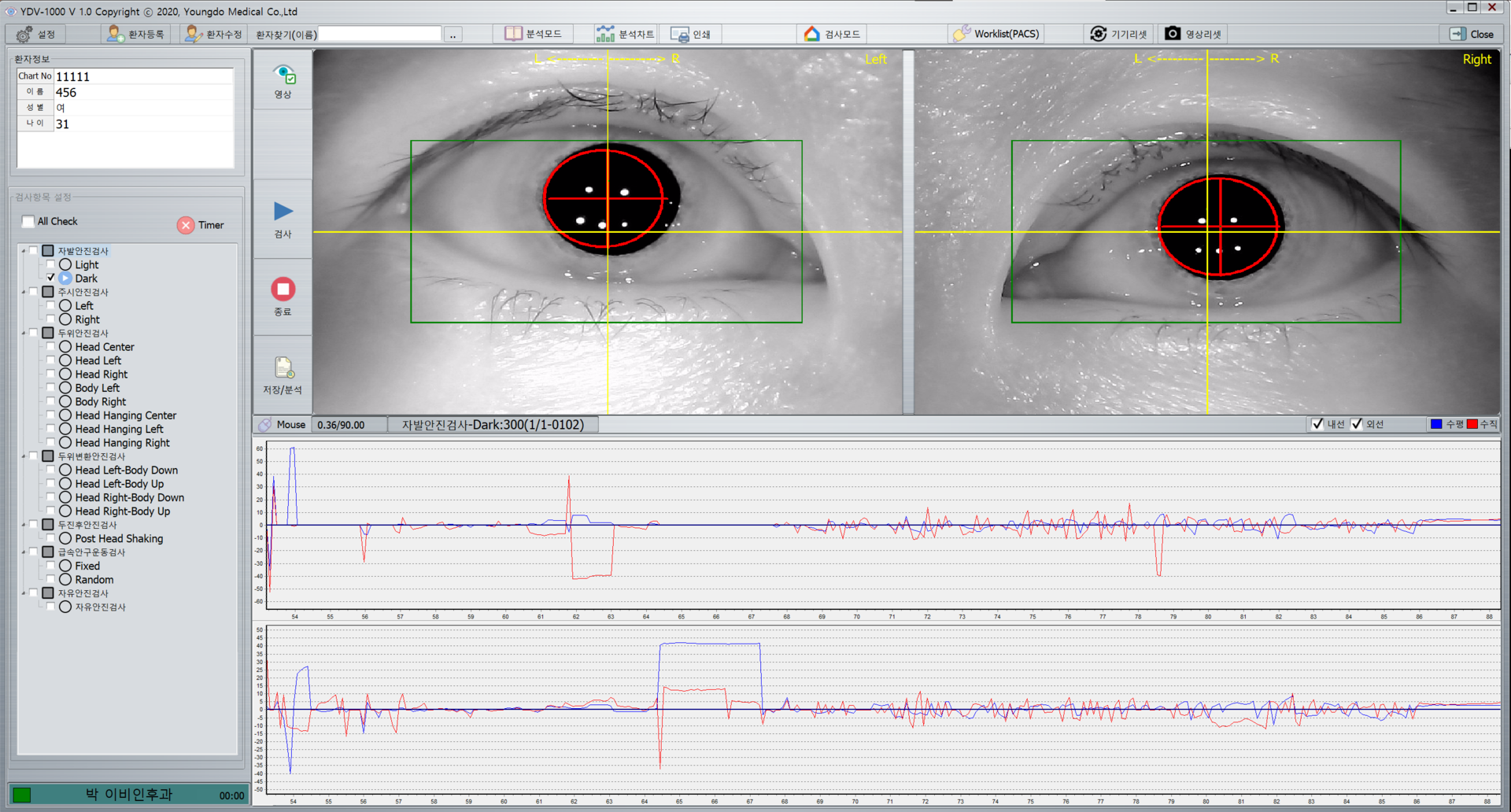
Task: Open Worklist(PACS)
Action: 996,34
